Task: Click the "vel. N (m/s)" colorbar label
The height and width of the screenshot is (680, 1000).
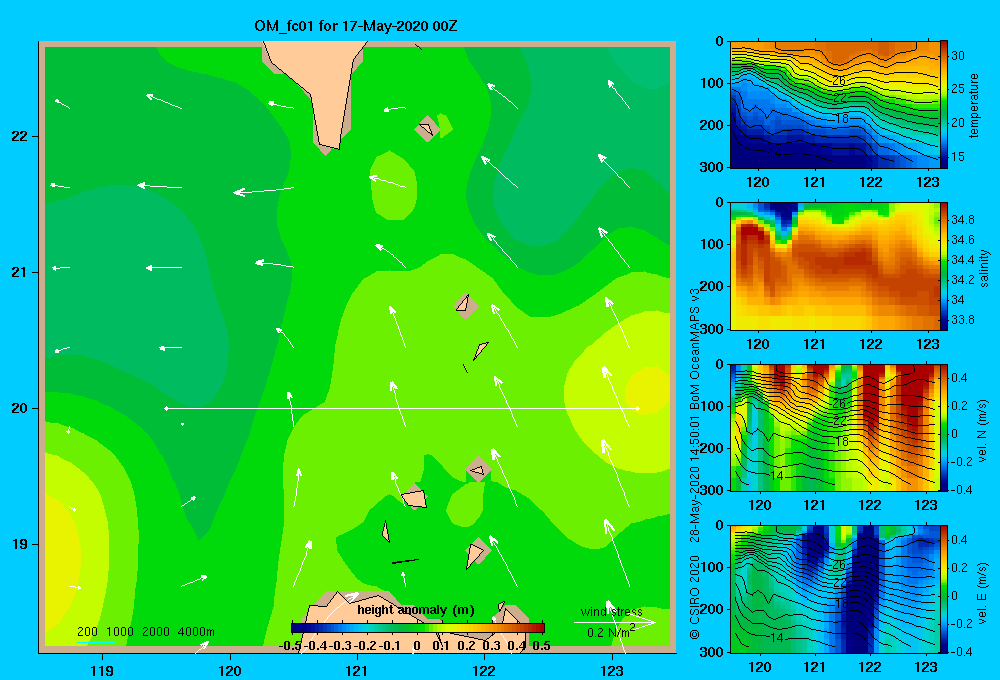Action: pyautogui.click(x=983, y=431)
